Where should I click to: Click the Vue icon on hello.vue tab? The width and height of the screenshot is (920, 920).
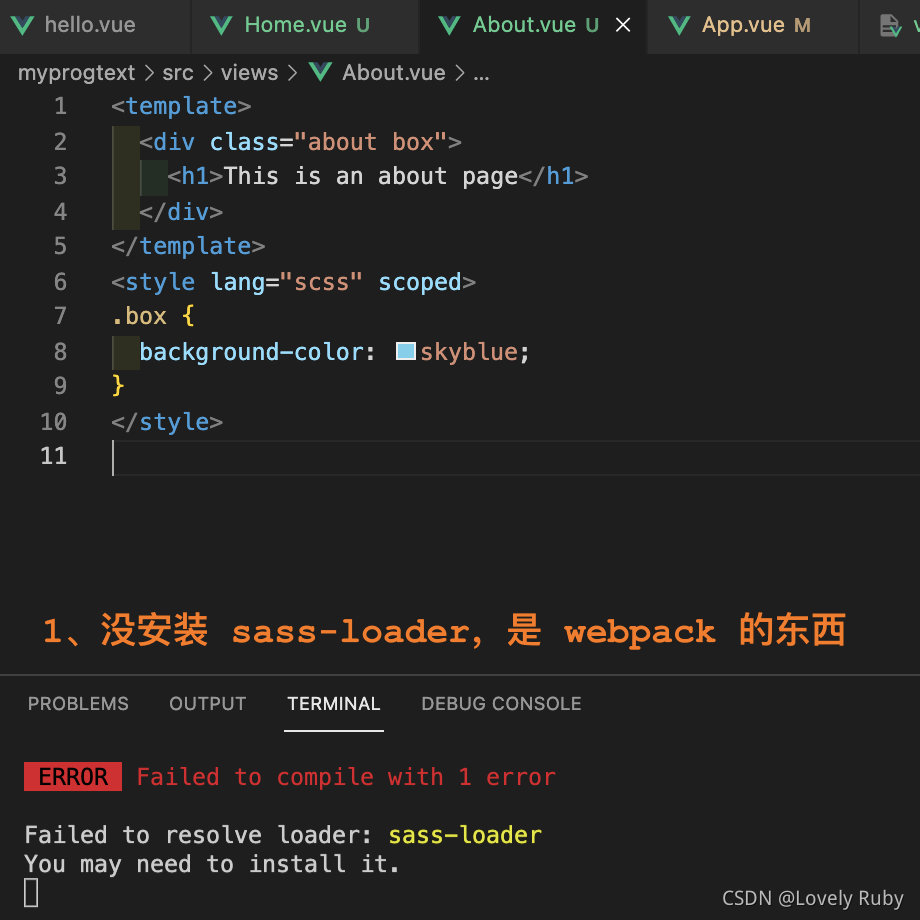coord(22,25)
